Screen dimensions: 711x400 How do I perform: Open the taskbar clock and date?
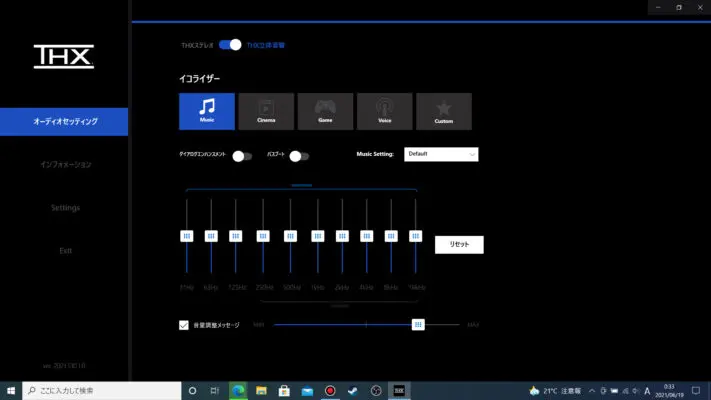669,390
